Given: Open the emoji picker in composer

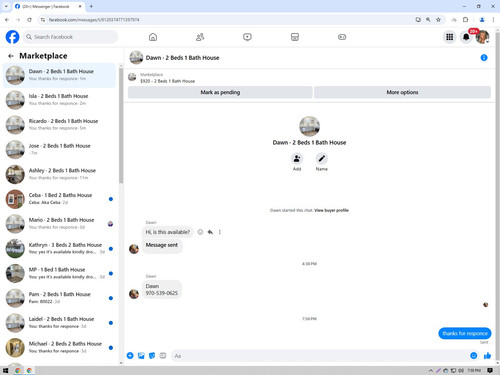Looking at the screenshot, I should 473,356.
